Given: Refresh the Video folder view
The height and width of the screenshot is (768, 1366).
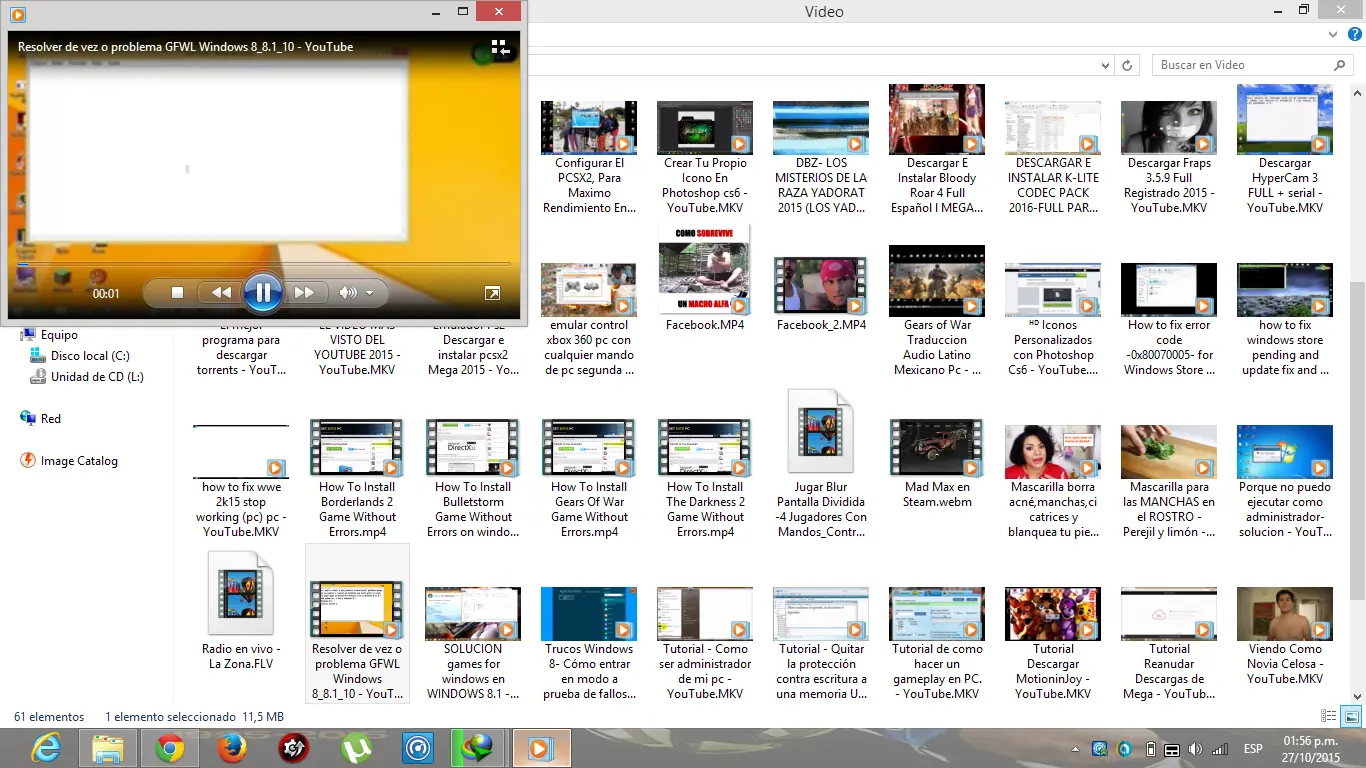Looking at the screenshot, I should (1128, 65).
